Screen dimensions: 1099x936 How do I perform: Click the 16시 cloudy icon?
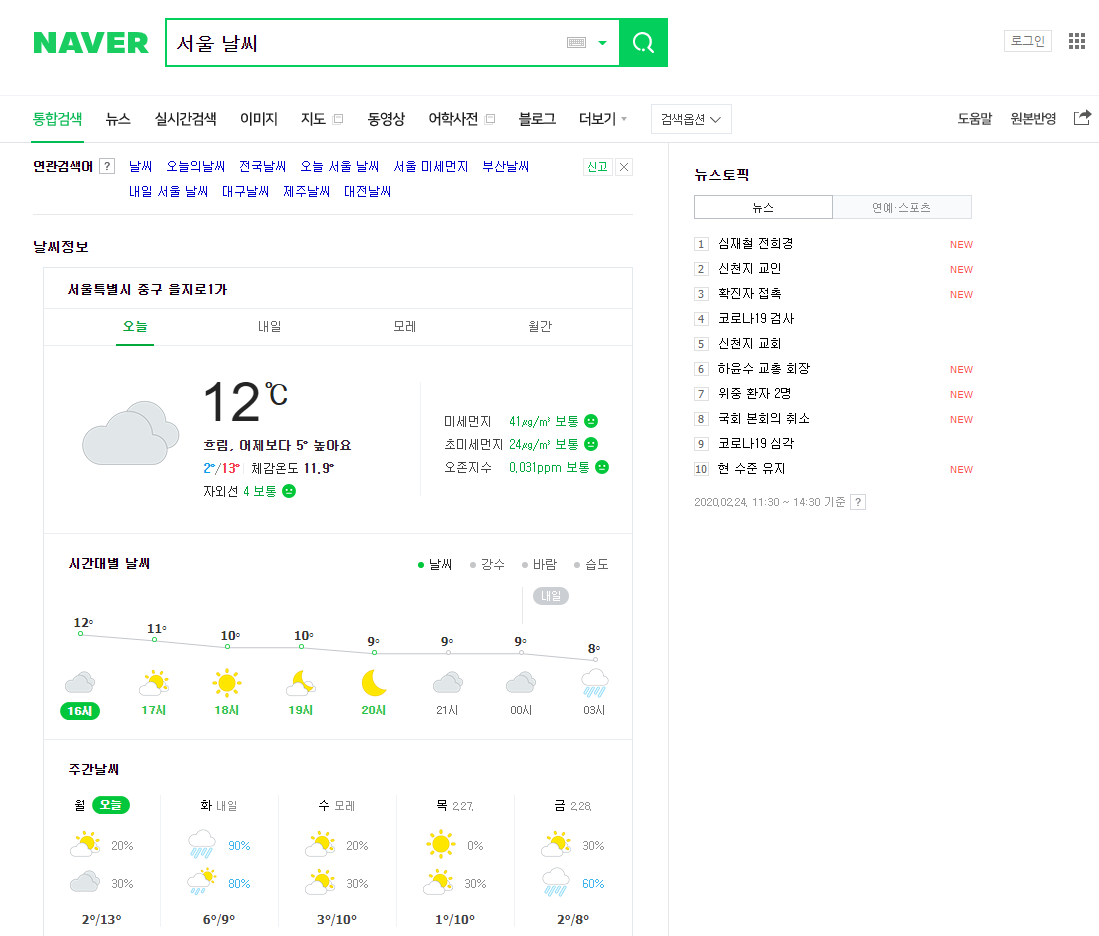(80, 682)
